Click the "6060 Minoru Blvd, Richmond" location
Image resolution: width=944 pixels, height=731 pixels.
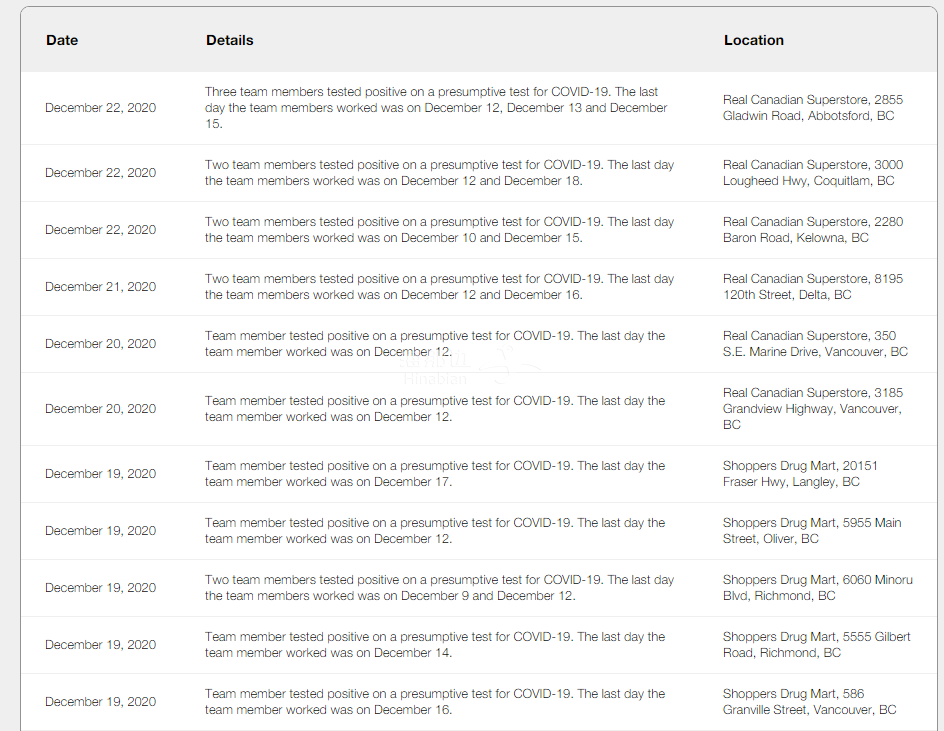tap(818, 588)
